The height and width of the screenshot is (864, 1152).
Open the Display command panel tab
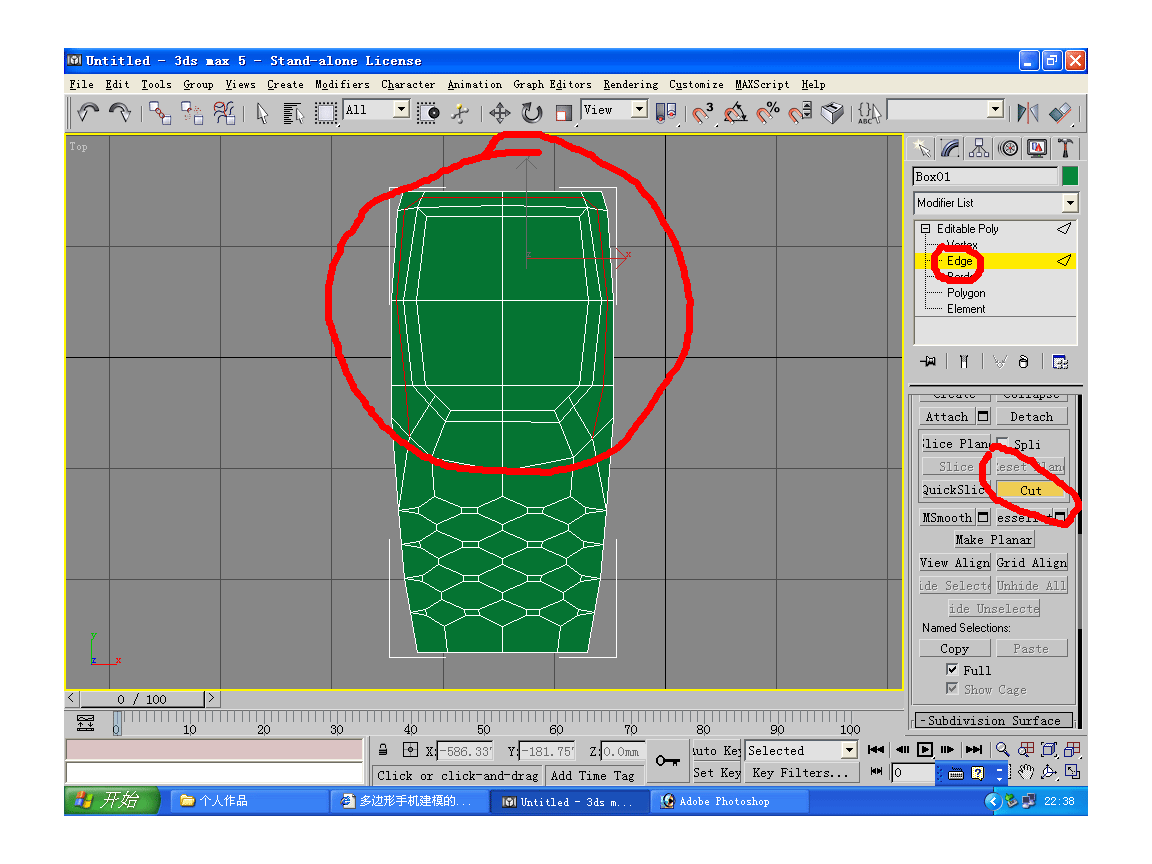click(1037, 149)
